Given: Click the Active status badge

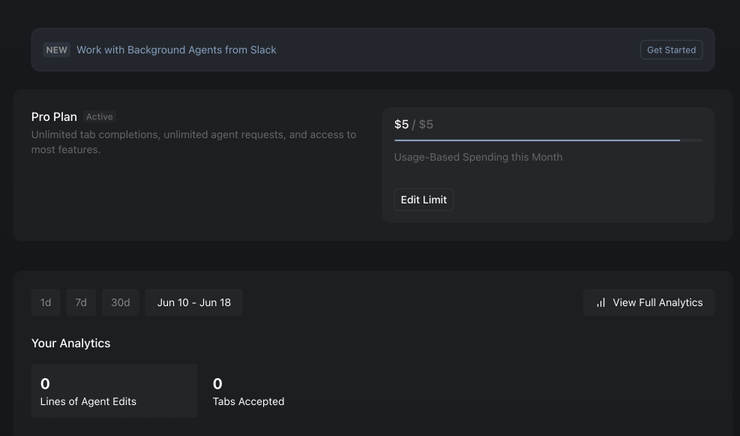Looking at the screenshot, I should [x=100, y=117].
